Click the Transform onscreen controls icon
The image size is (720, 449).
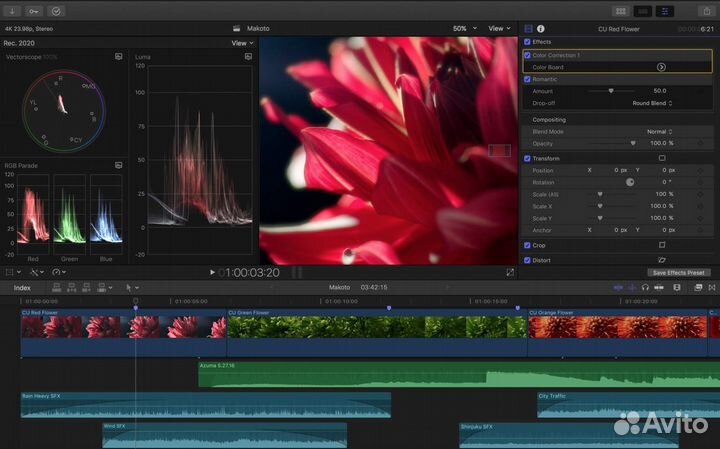pyautogui.click(x=661, y=158)
